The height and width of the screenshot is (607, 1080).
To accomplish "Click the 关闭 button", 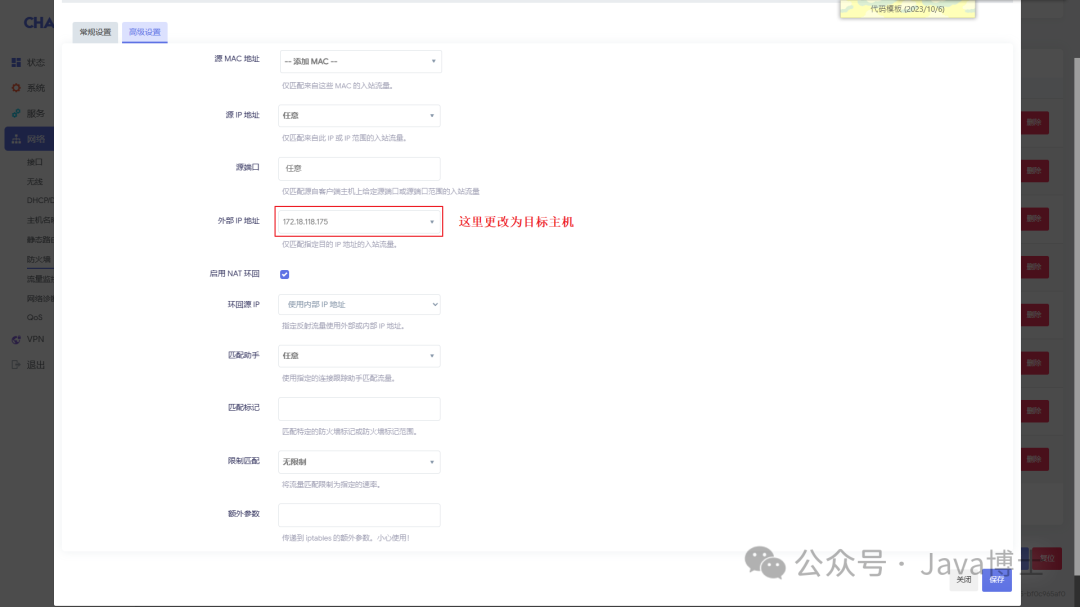I will [x=963, y=579].
